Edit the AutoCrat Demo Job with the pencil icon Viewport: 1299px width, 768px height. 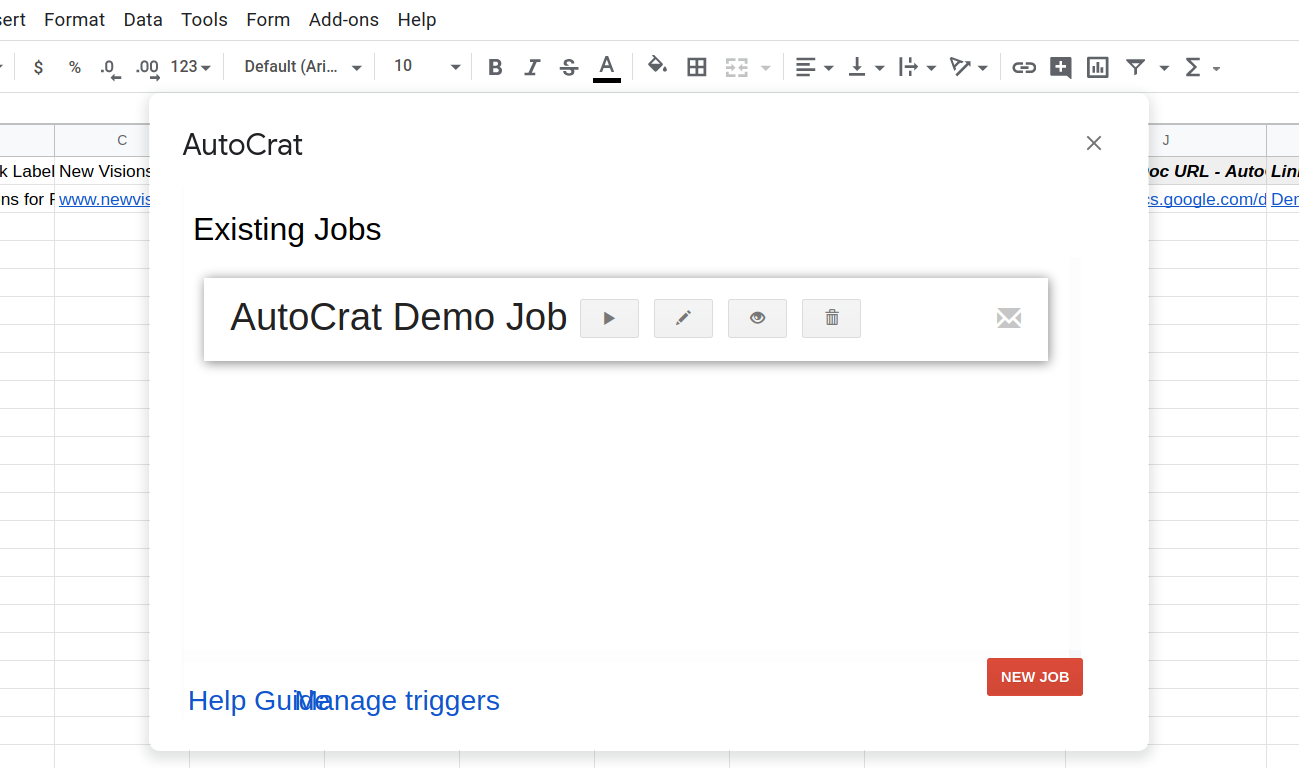click(683, 318)
